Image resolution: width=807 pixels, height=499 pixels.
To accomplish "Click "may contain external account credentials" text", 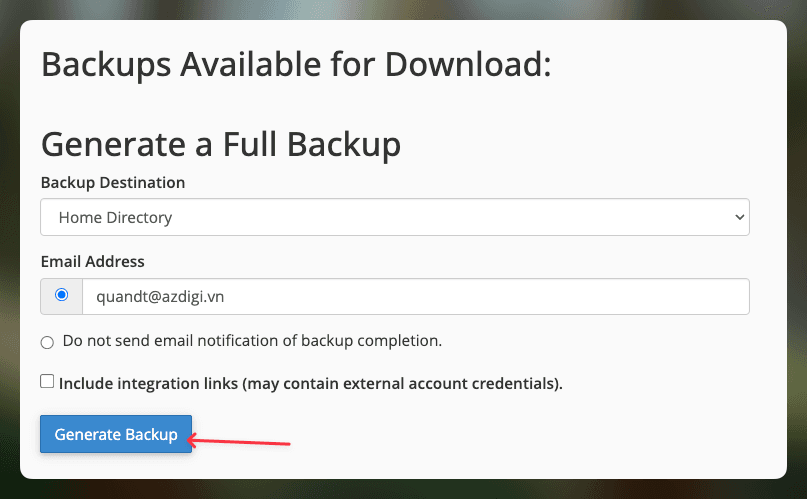I will 400,383.
